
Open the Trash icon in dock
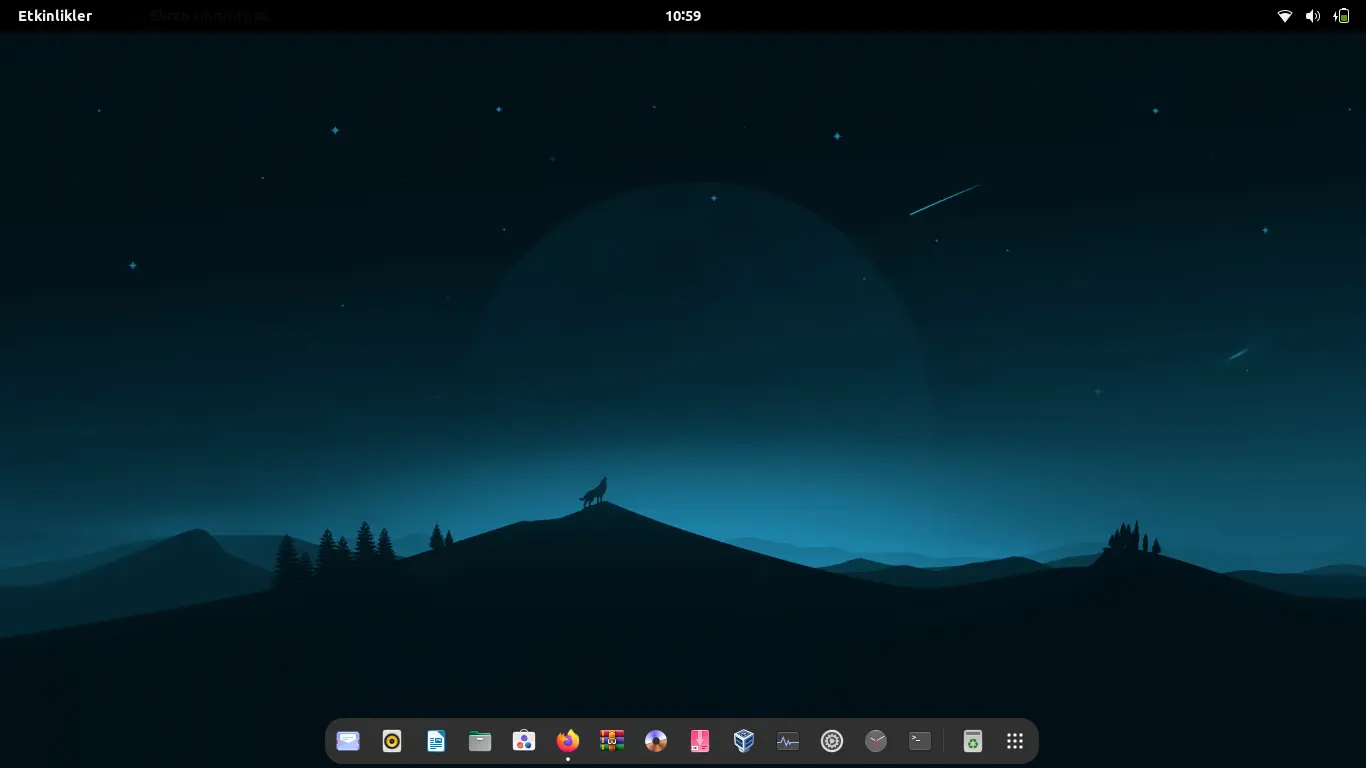tap(972, 741)
